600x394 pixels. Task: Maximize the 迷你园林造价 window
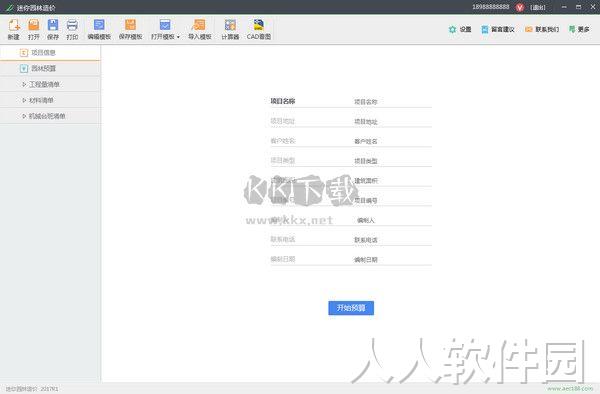(x=578, y=7)
